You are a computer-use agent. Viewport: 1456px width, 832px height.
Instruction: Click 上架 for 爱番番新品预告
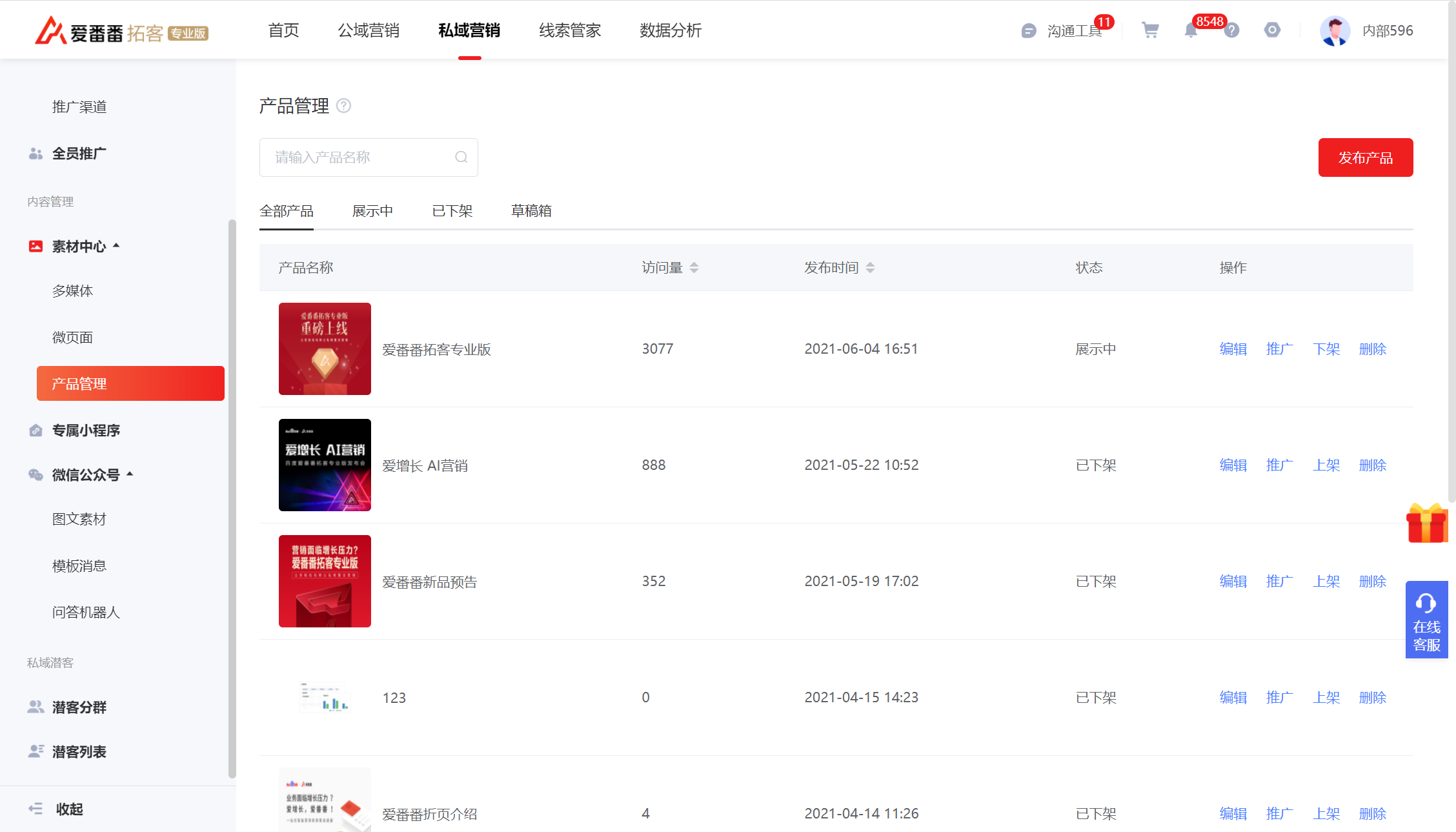pyautogui.click(x=1326, y=582)
